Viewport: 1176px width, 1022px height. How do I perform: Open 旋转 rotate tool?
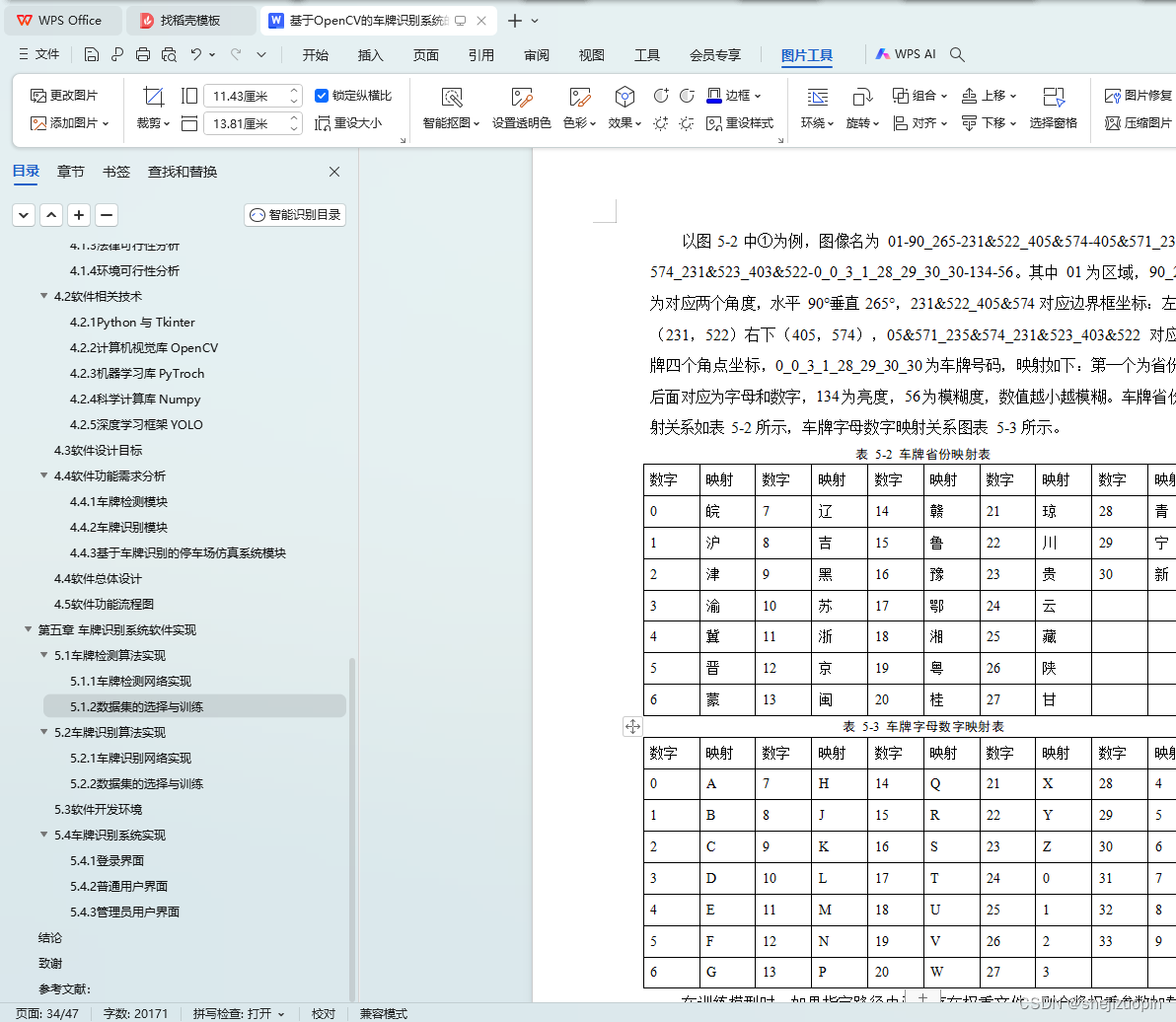862,108
